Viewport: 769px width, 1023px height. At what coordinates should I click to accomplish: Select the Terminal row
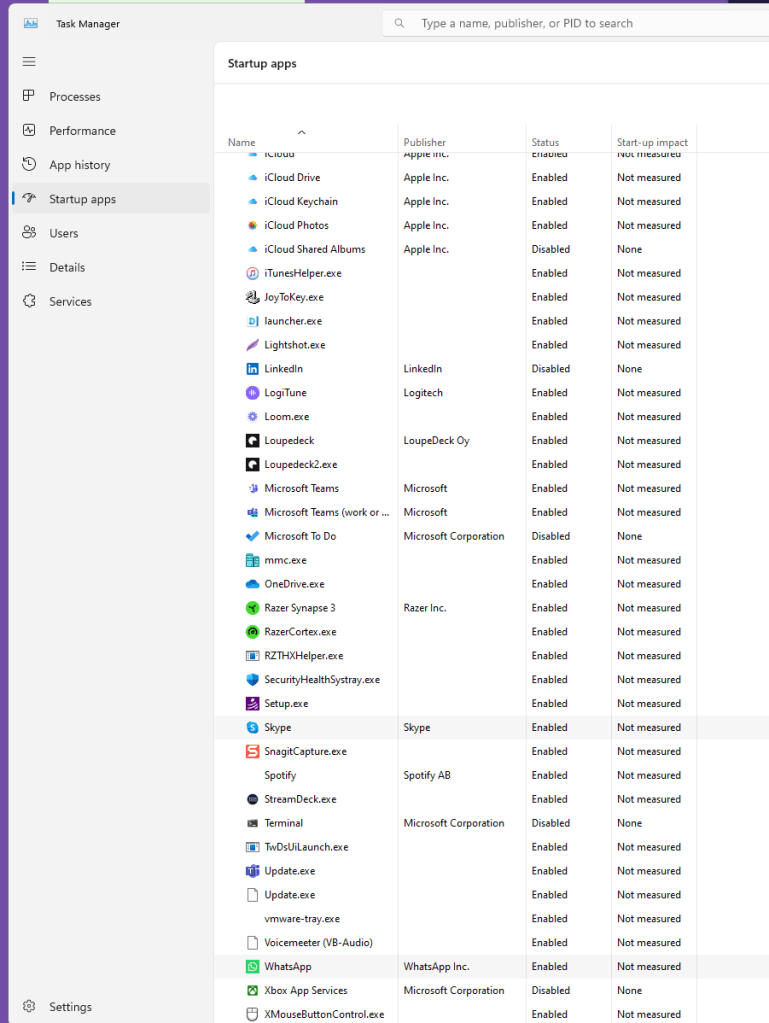491,823
